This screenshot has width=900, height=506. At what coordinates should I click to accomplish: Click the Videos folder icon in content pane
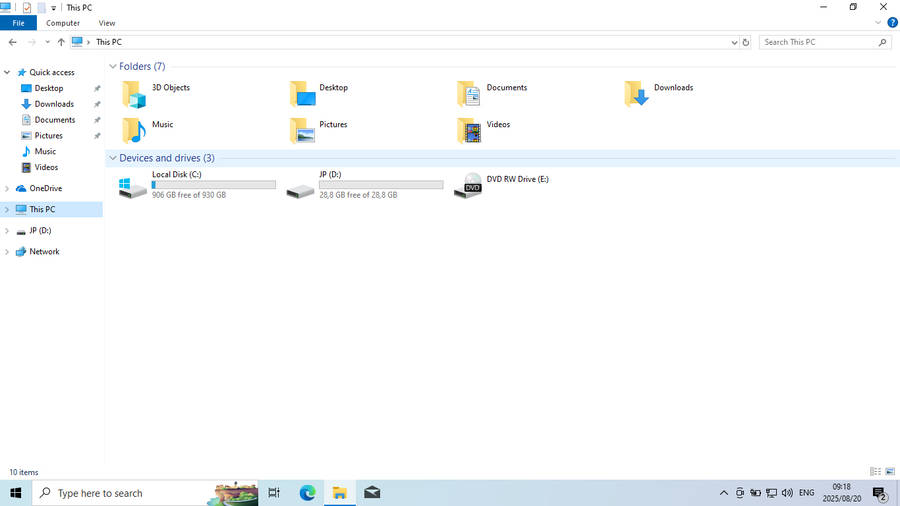(x=469, y=131)
